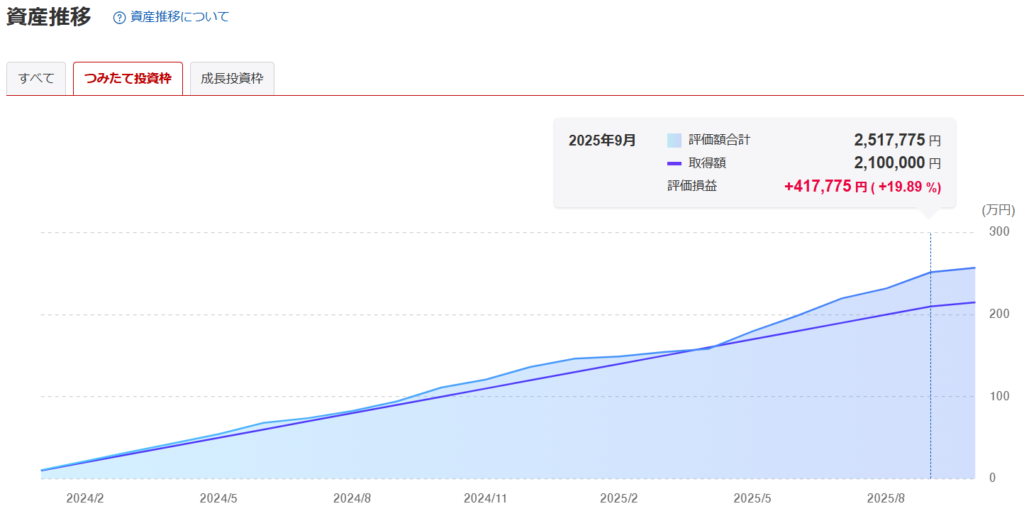
Task: Click the 2025/8 x-axis date label
Action: tap(886, 497)
